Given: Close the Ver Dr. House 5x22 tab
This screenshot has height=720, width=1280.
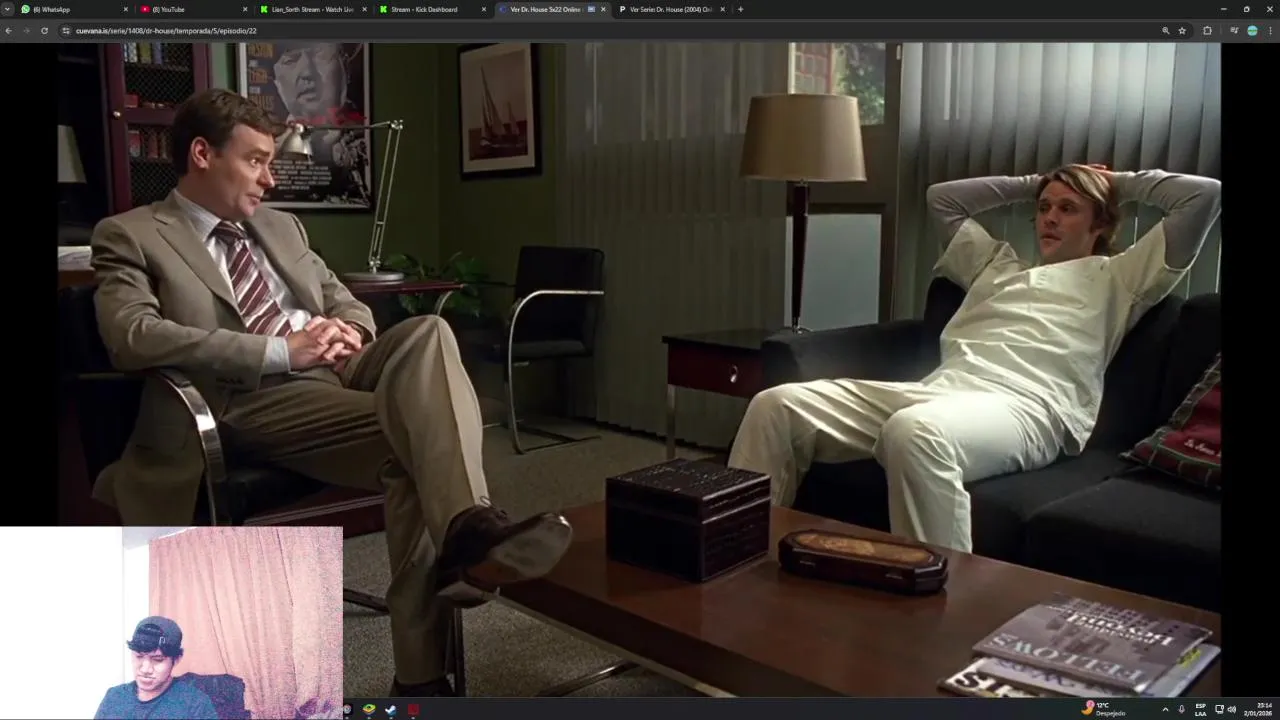Looking at the screenshot, I should pos(603,9).
